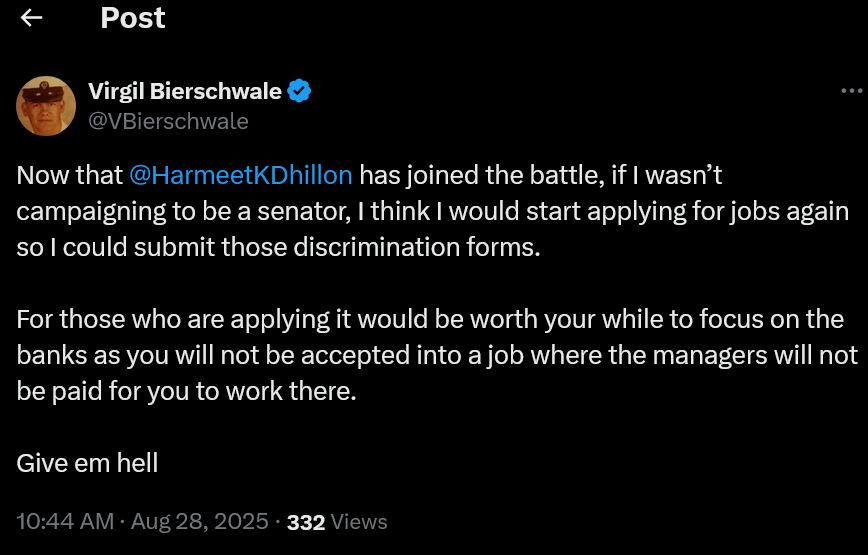Click the Virgil Bierschwale display name
The height and width of the screenshot is (555, 868).
point(184,92)
